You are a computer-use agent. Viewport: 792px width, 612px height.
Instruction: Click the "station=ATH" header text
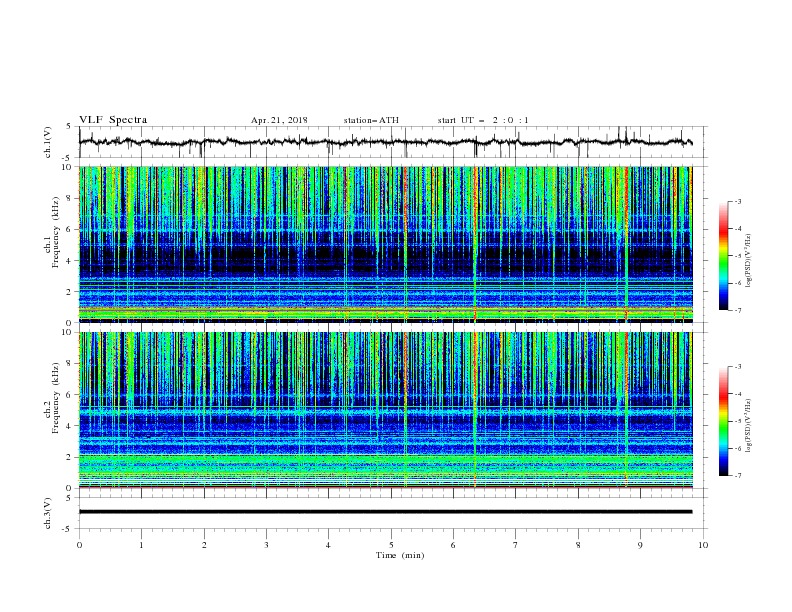click(x=371, y=120)
